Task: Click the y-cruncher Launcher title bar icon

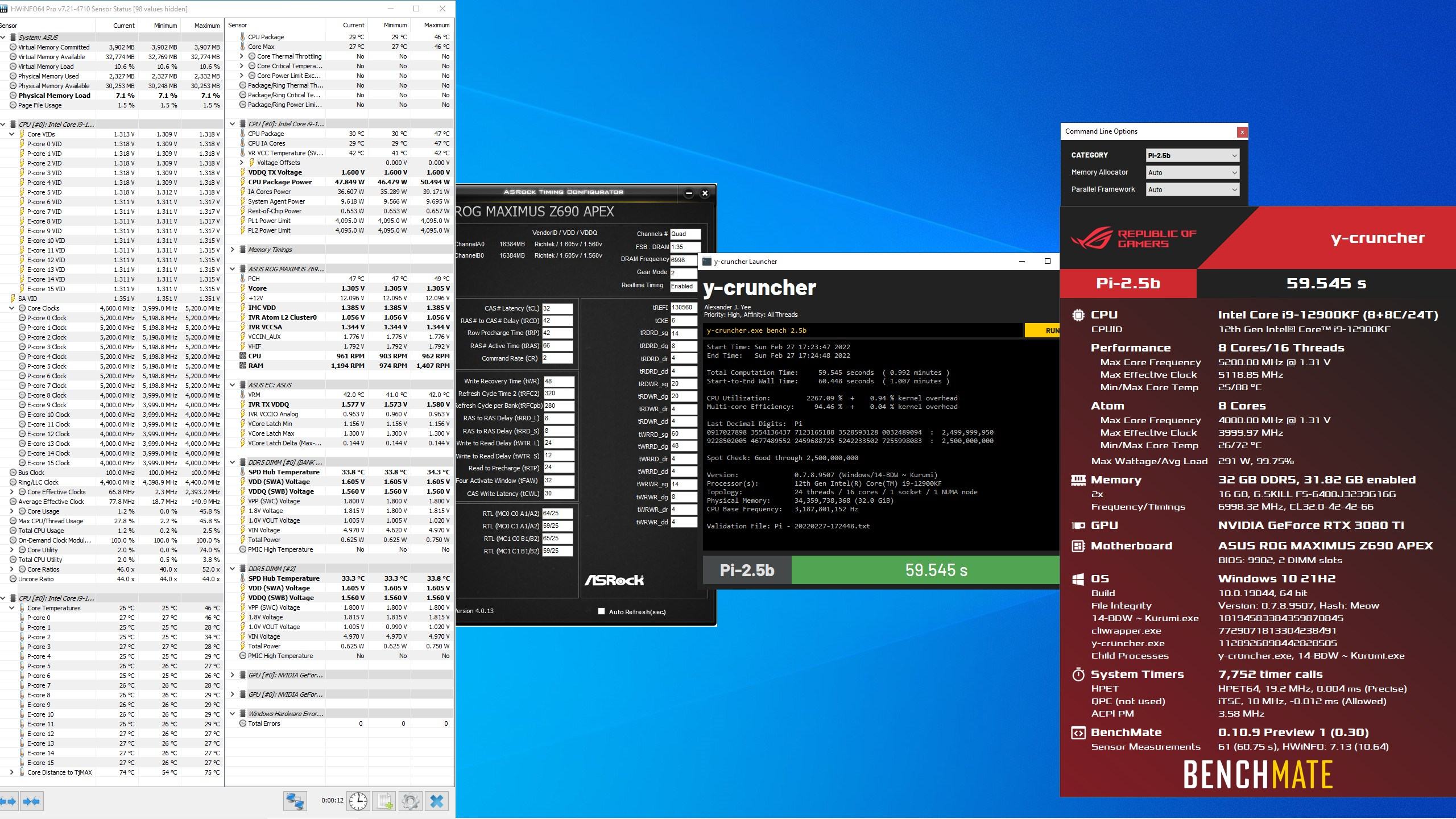Action: coord(707,262)
